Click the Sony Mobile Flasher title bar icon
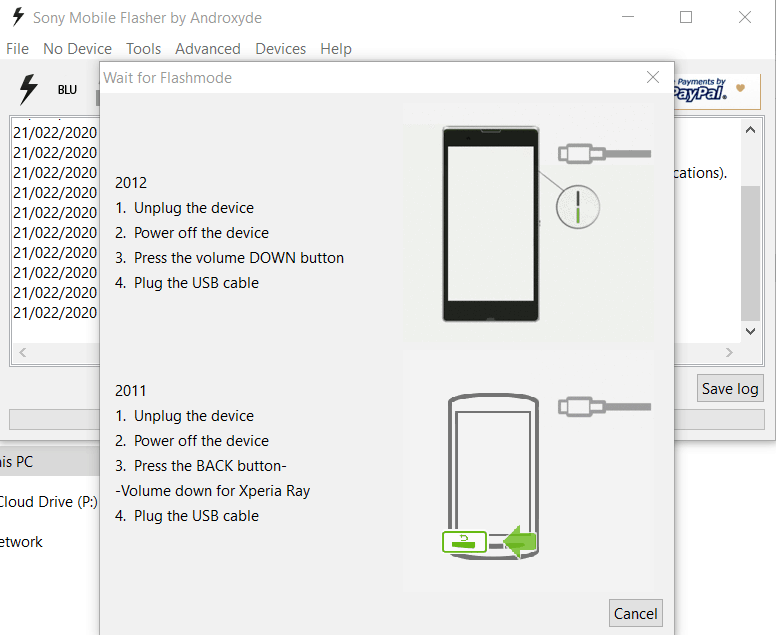 pos(18,17)
